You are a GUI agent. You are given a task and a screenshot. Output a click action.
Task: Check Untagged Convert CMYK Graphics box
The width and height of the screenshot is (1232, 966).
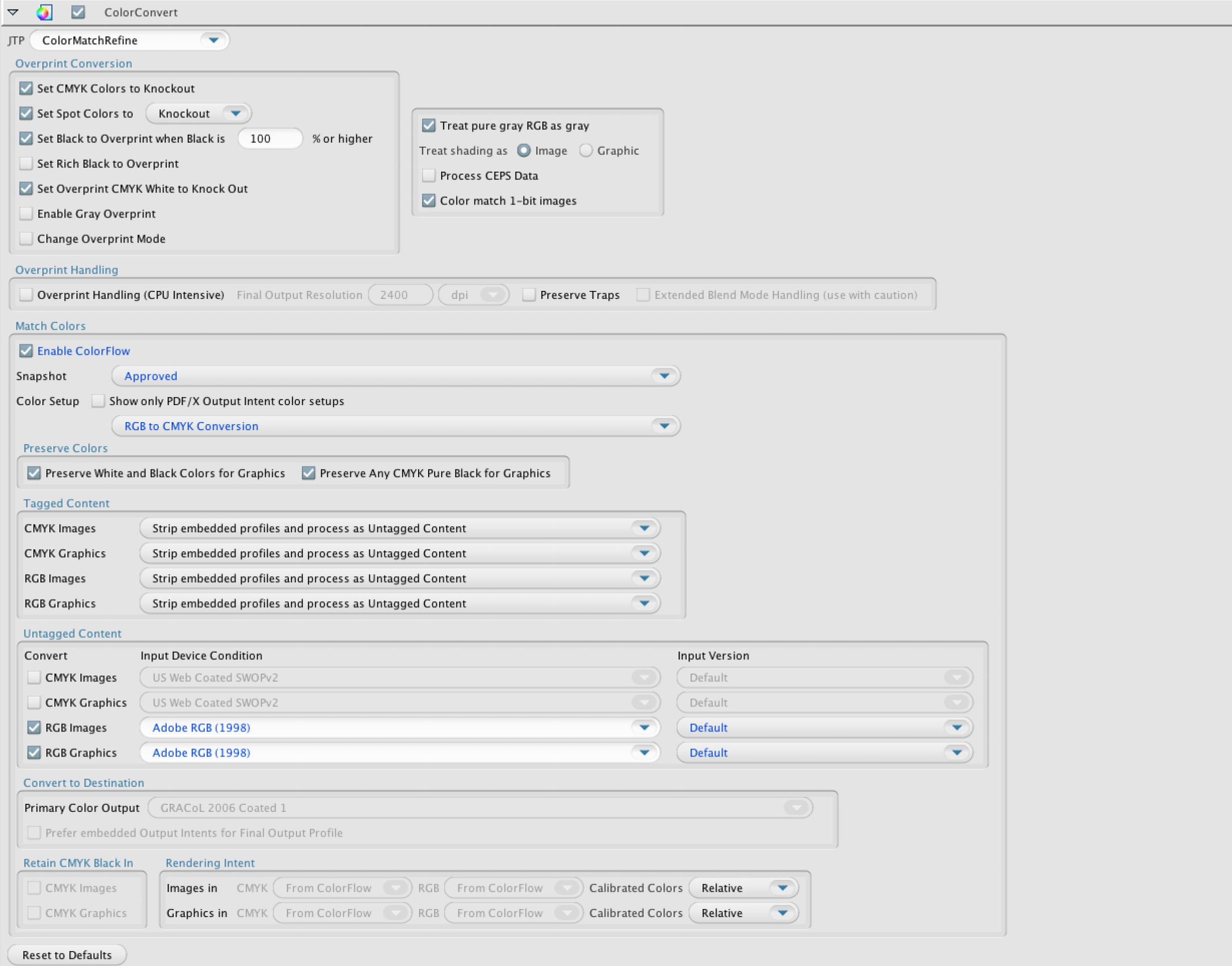tap(34, 703)
